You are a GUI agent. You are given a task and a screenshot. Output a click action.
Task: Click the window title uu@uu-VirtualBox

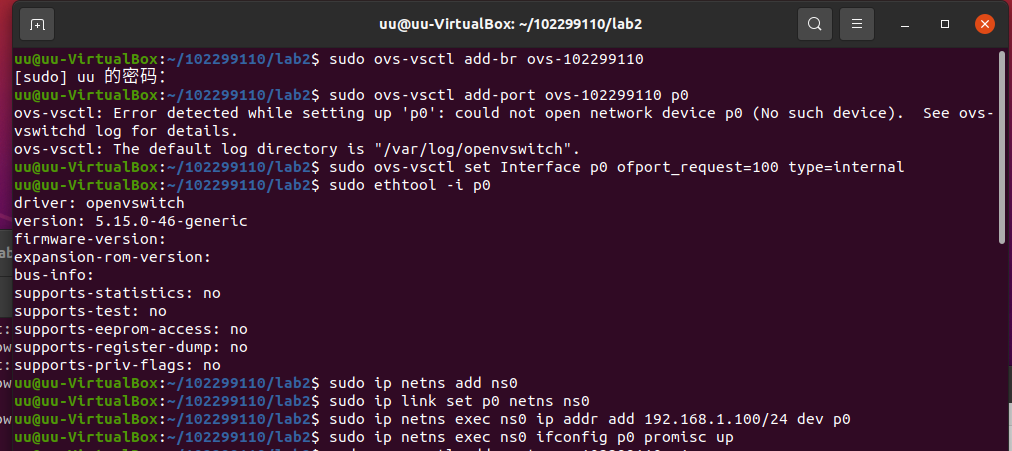tap(511, 25)
